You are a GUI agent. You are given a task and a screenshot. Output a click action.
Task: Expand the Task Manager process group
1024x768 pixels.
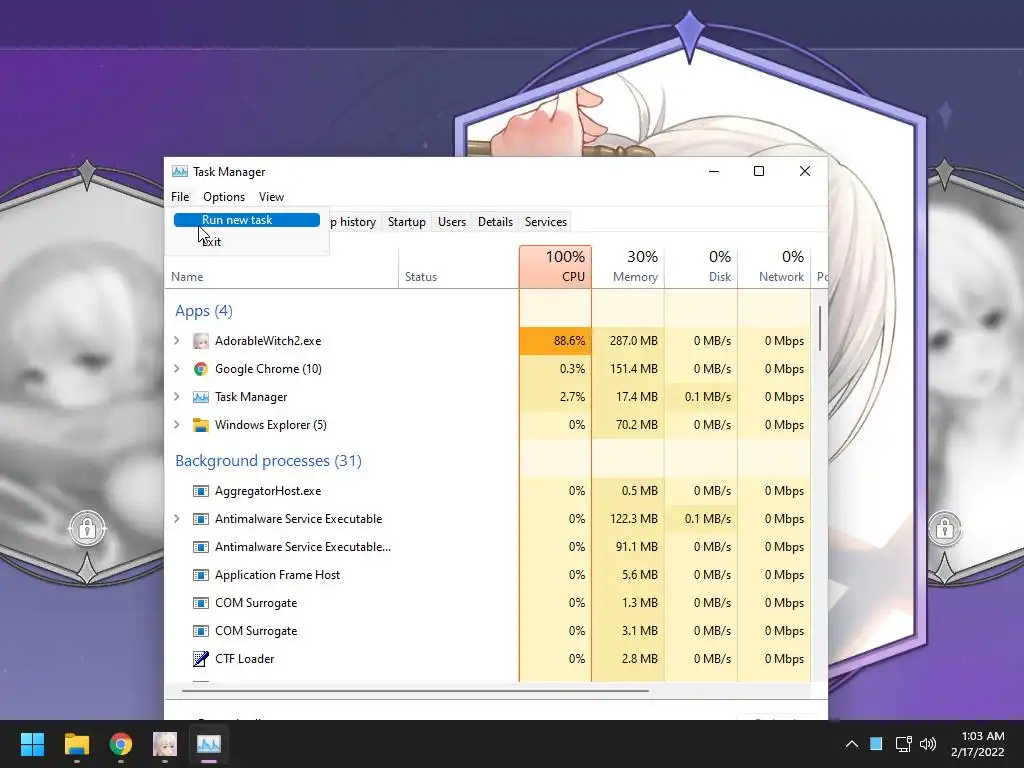[x=176, y=397]
